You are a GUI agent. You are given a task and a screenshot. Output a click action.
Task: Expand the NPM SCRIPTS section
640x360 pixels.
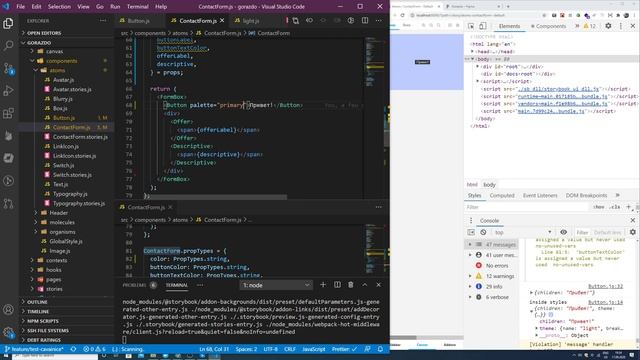(43, 321)
